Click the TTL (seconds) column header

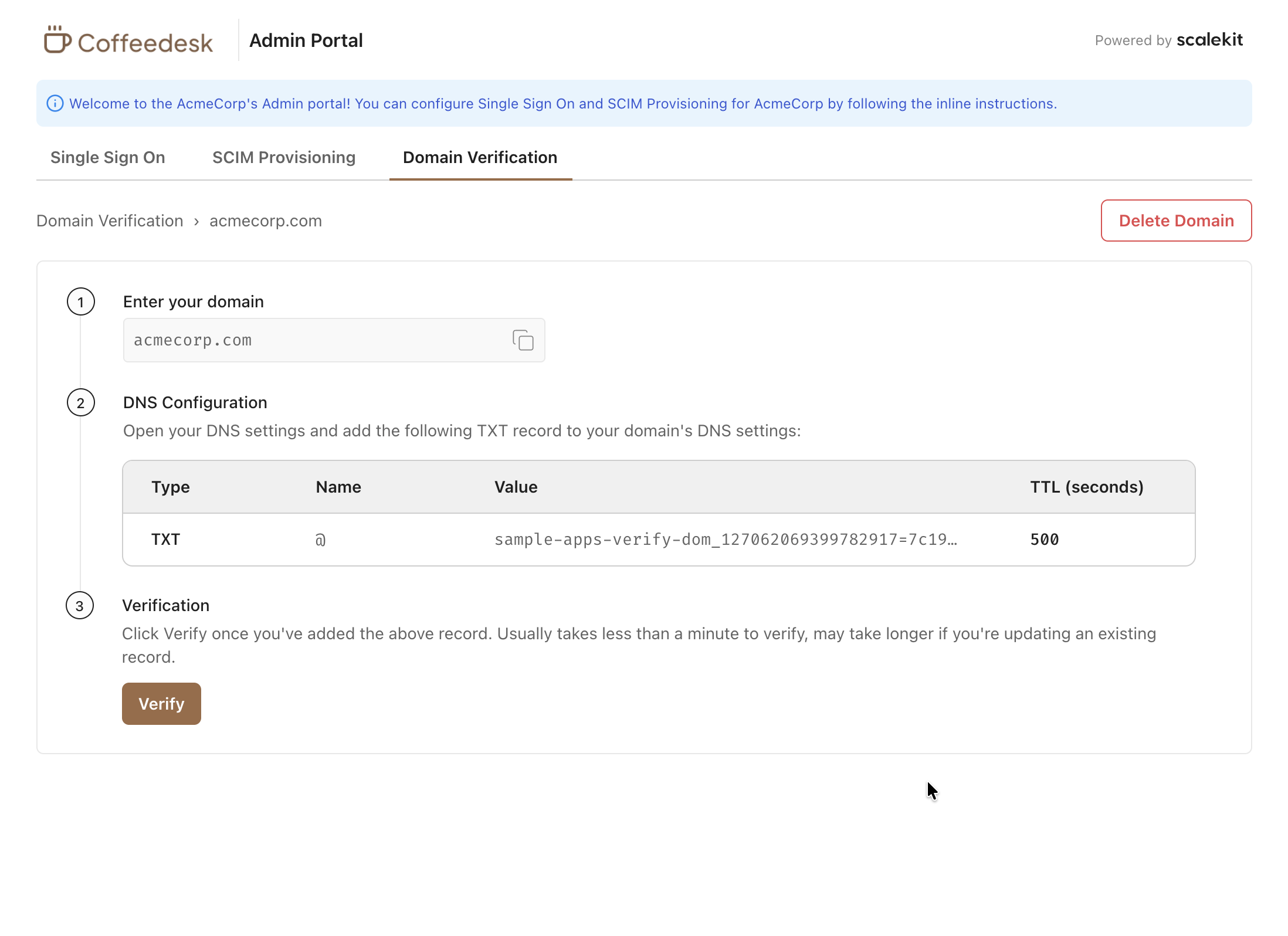point(1087,487)
